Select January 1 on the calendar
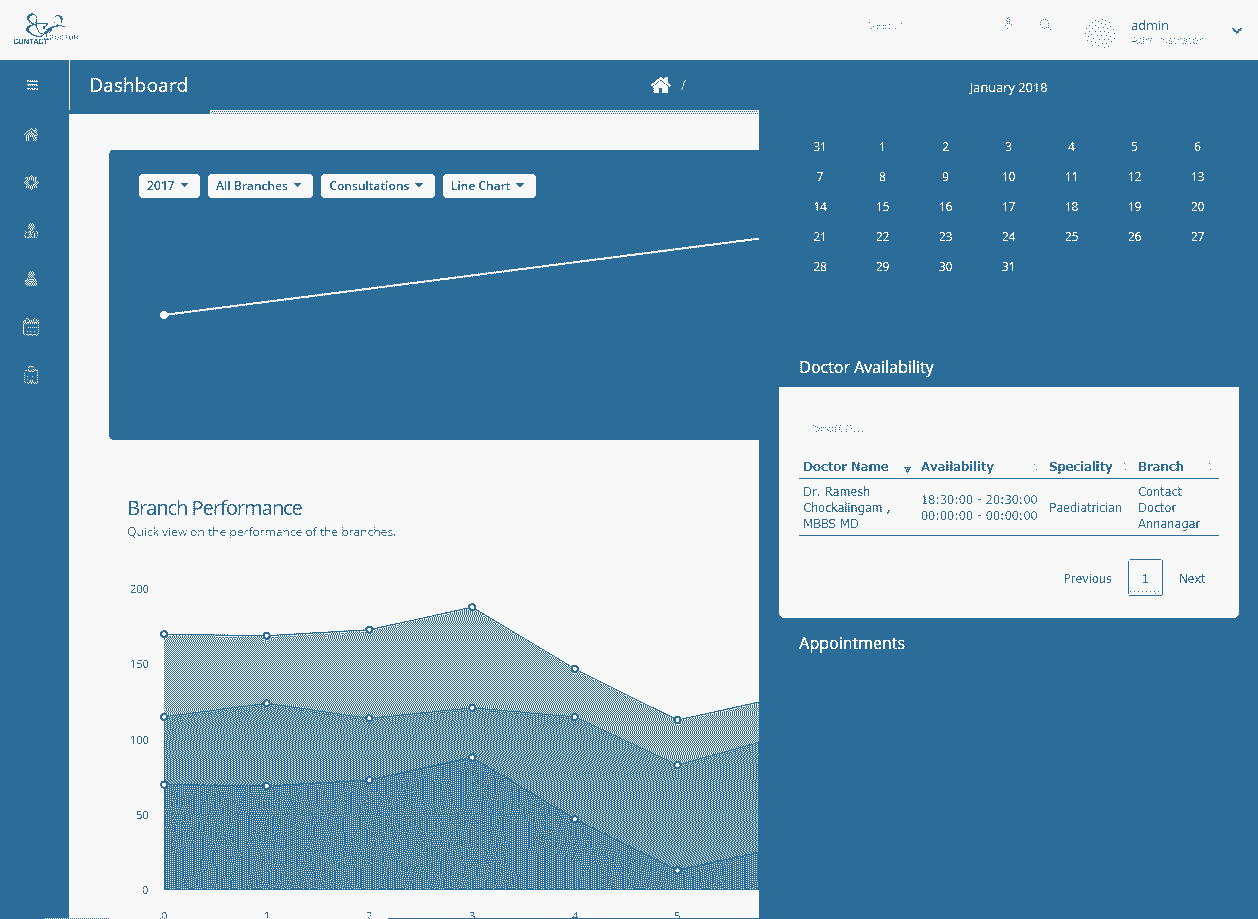This screenshot has height=919, width=1258. (882, 147)
